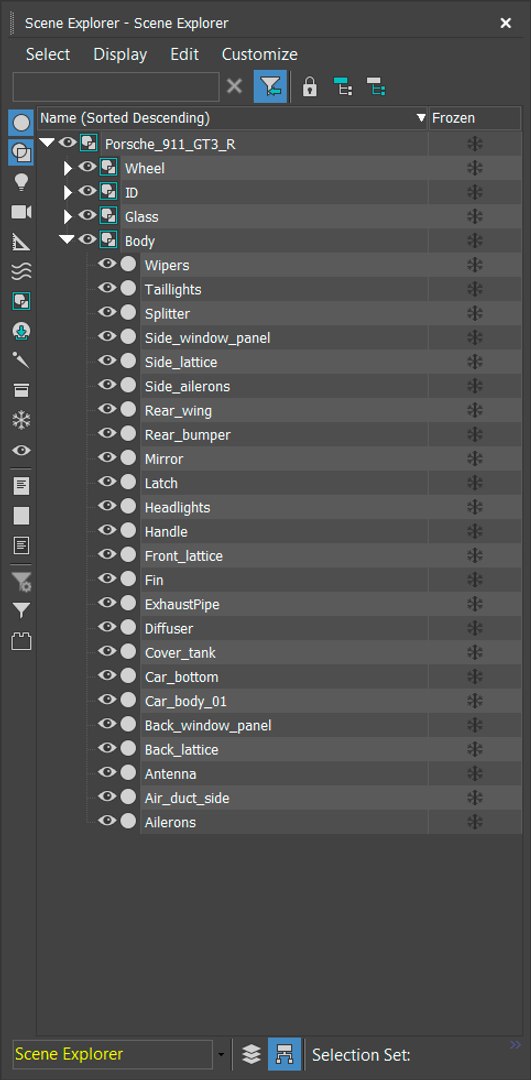Expand the Glass group

click(x=67, y=216)
